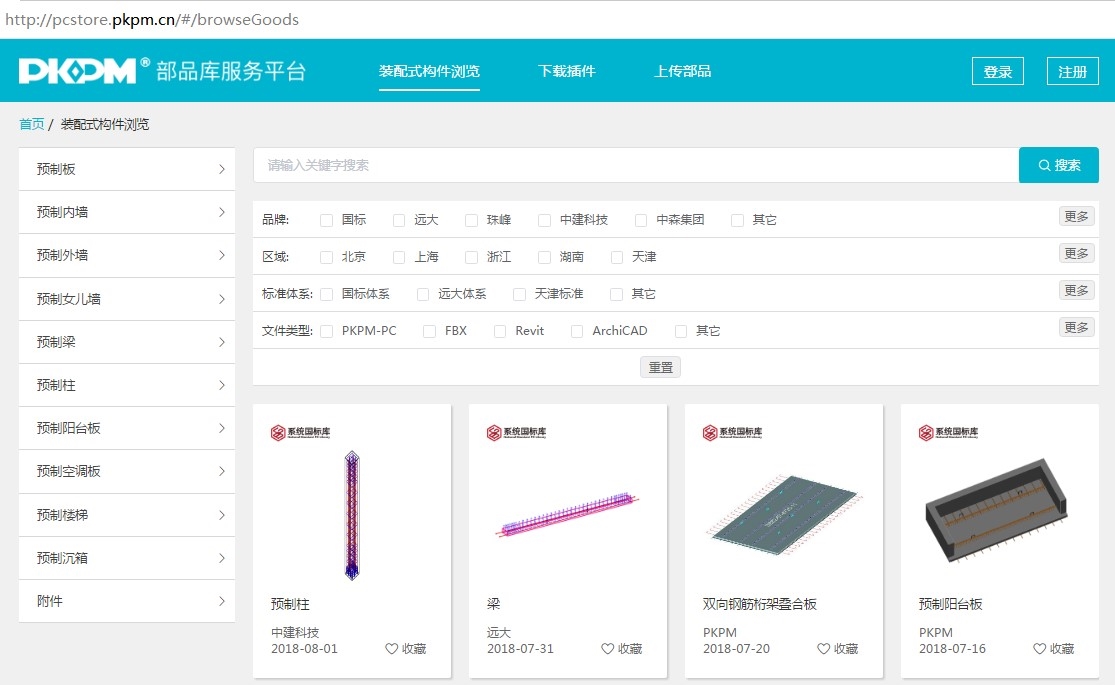Tick the Revit file type checkbox
Viewport: 1115px width, 685px height.
point(500,331)
